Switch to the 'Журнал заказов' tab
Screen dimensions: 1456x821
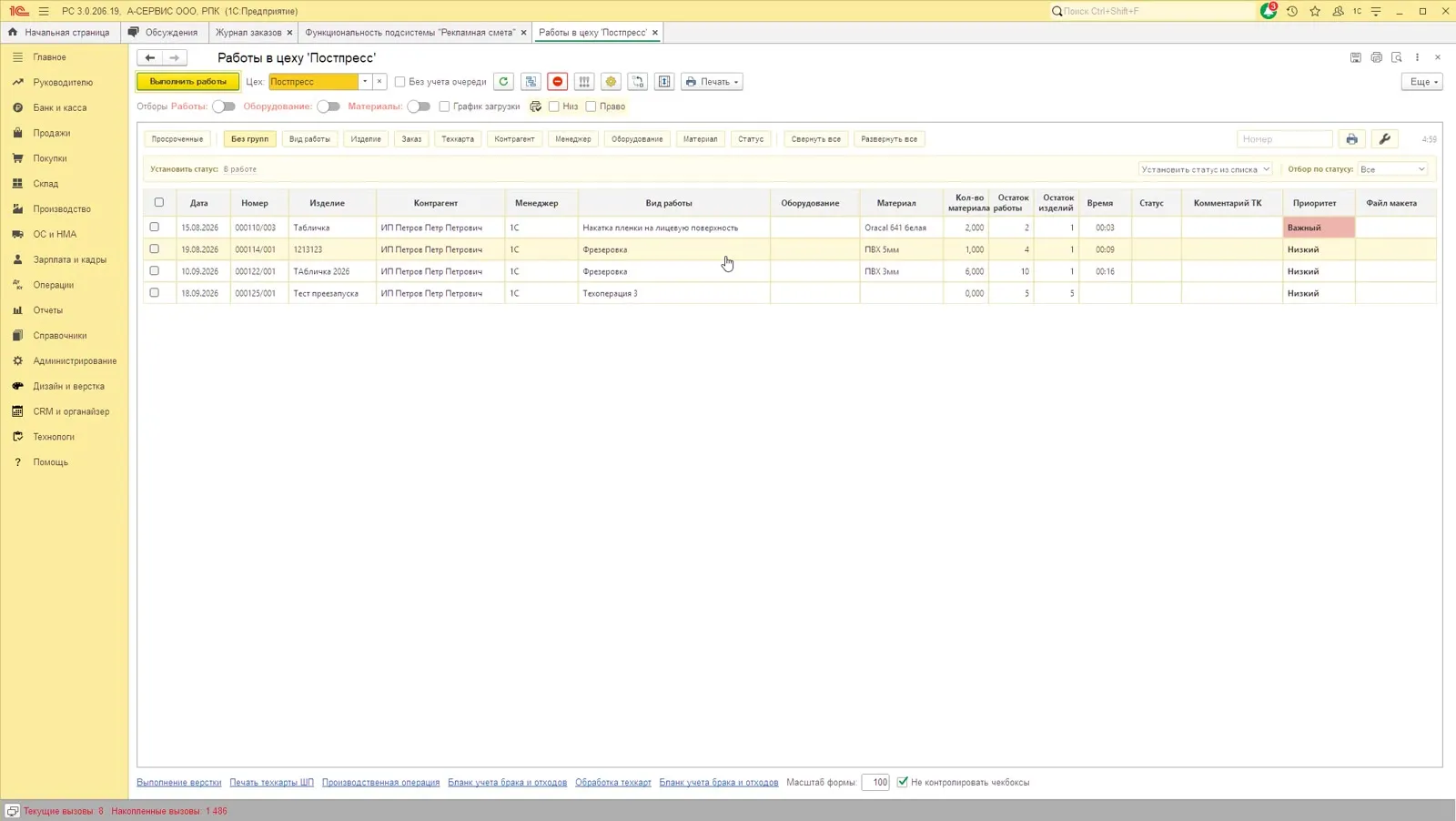coord(248,32)
